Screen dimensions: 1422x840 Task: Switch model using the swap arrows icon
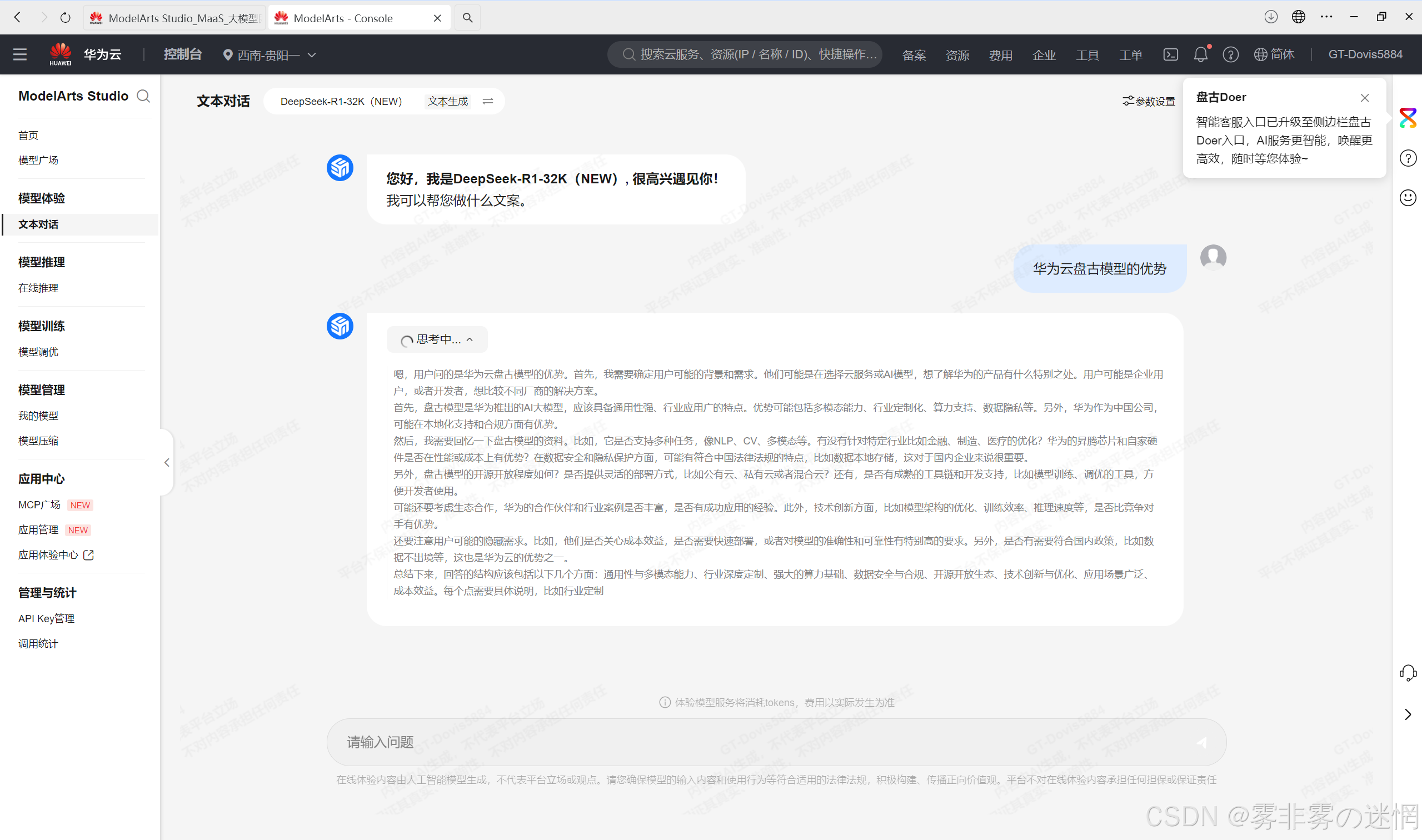pos(487,101)
